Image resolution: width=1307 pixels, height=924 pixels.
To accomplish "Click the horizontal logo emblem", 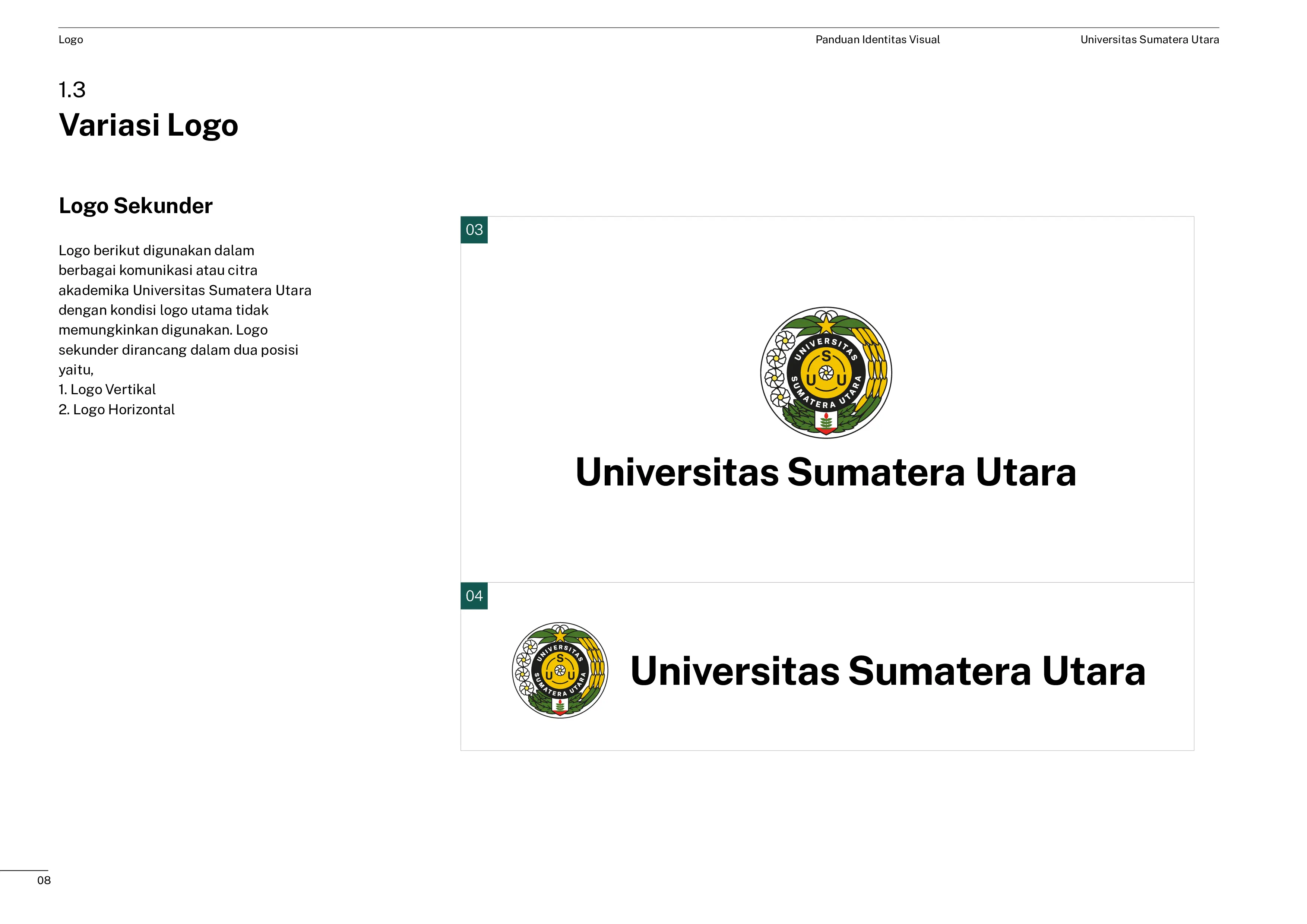I will (560, 670).
